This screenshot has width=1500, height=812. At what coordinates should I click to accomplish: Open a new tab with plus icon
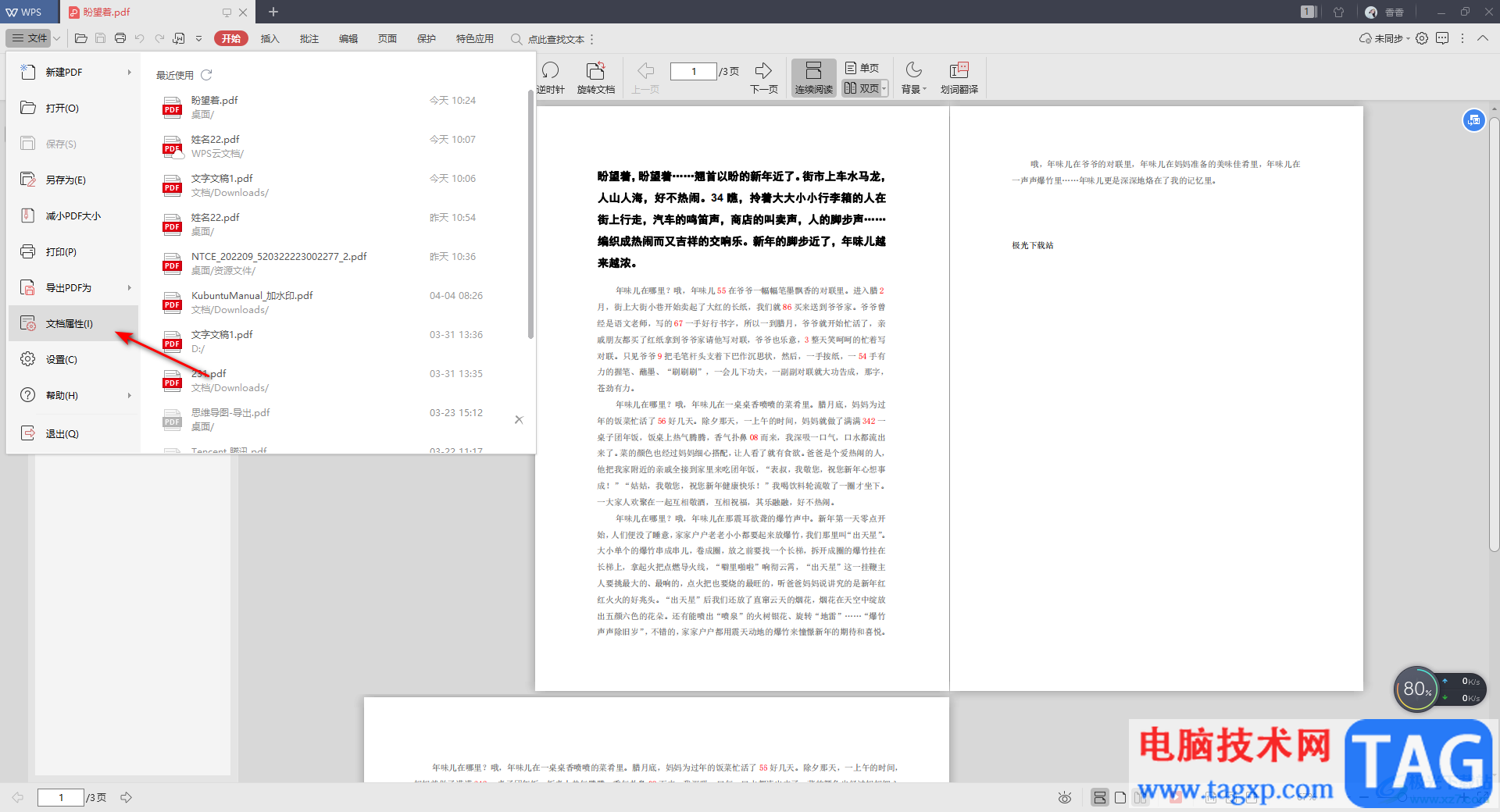pyautogui.click(x=273, y=12)
